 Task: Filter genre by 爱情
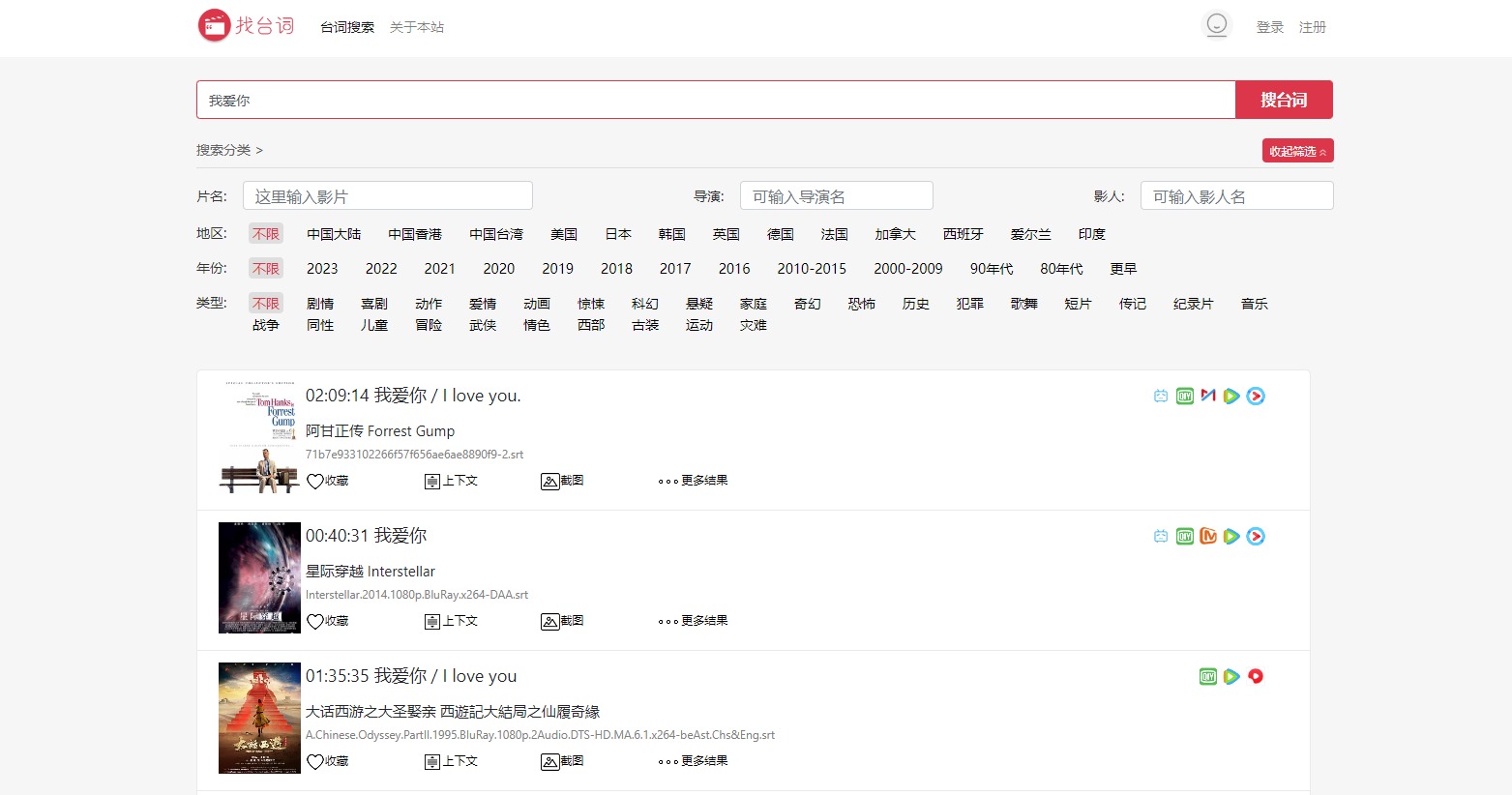pos(483,304)
